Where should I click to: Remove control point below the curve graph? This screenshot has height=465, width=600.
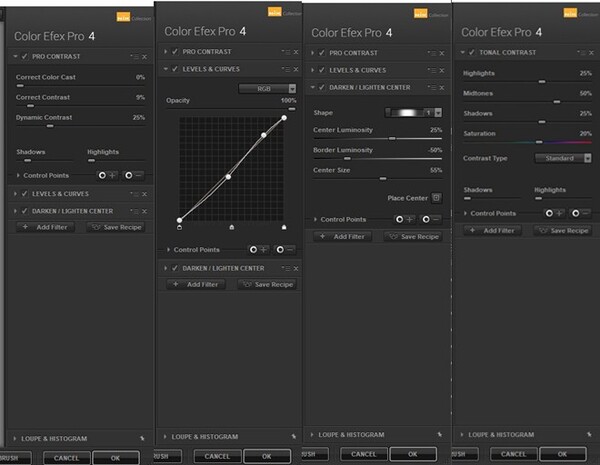coord(285,250)
